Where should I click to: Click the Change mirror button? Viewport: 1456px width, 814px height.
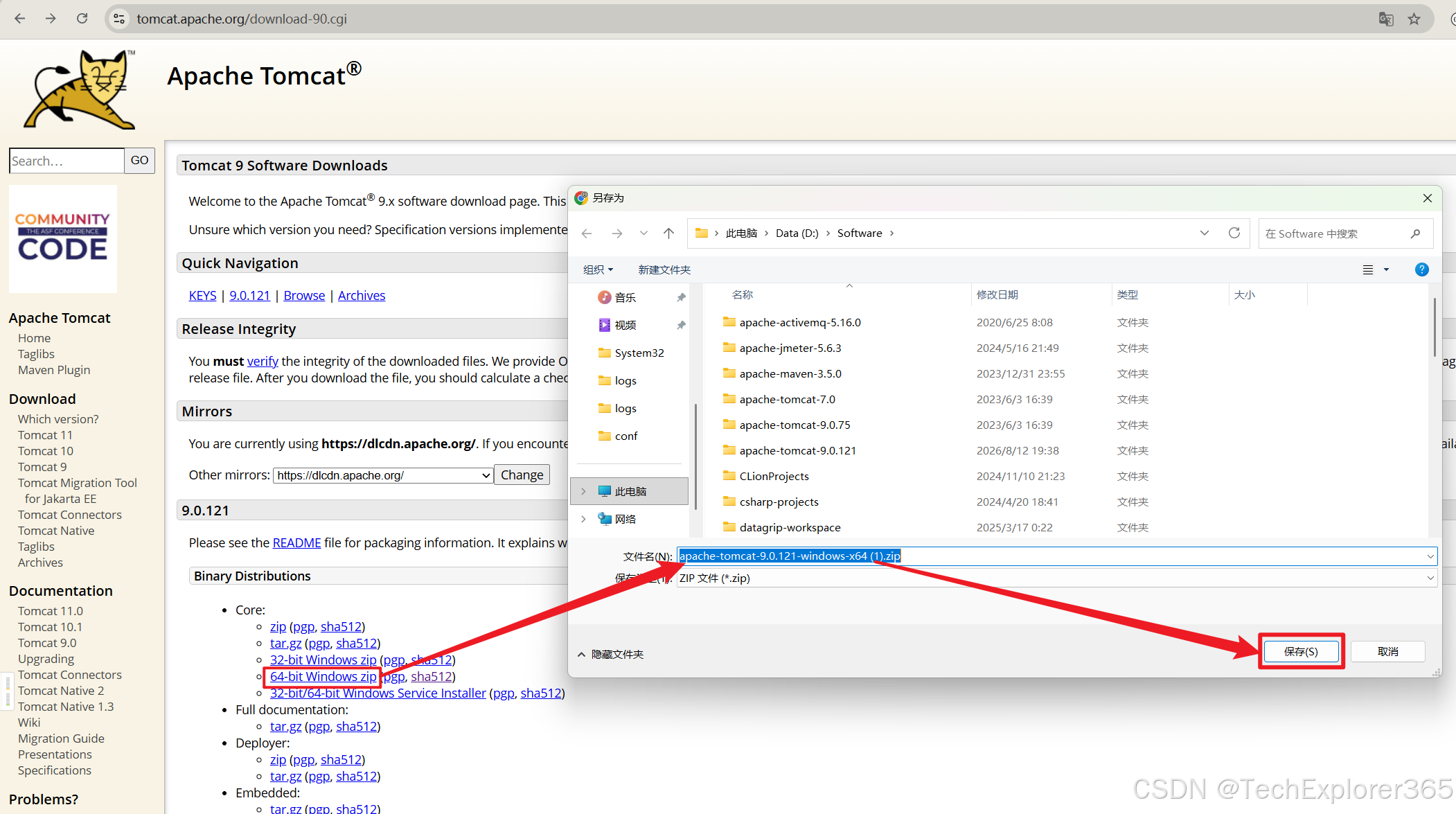[522, 475]
